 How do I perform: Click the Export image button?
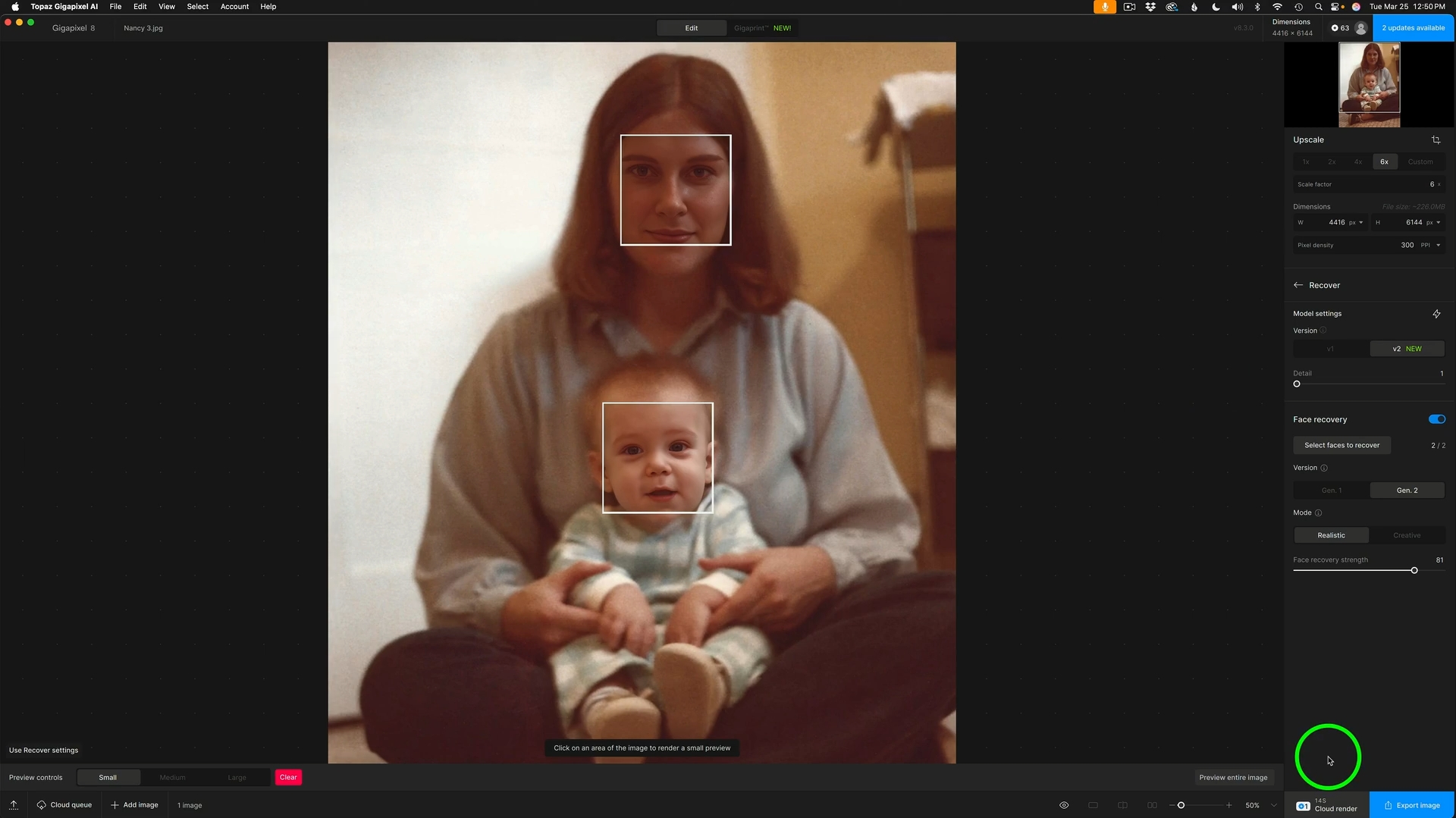pyautogui.click(x=1411, y=805)
